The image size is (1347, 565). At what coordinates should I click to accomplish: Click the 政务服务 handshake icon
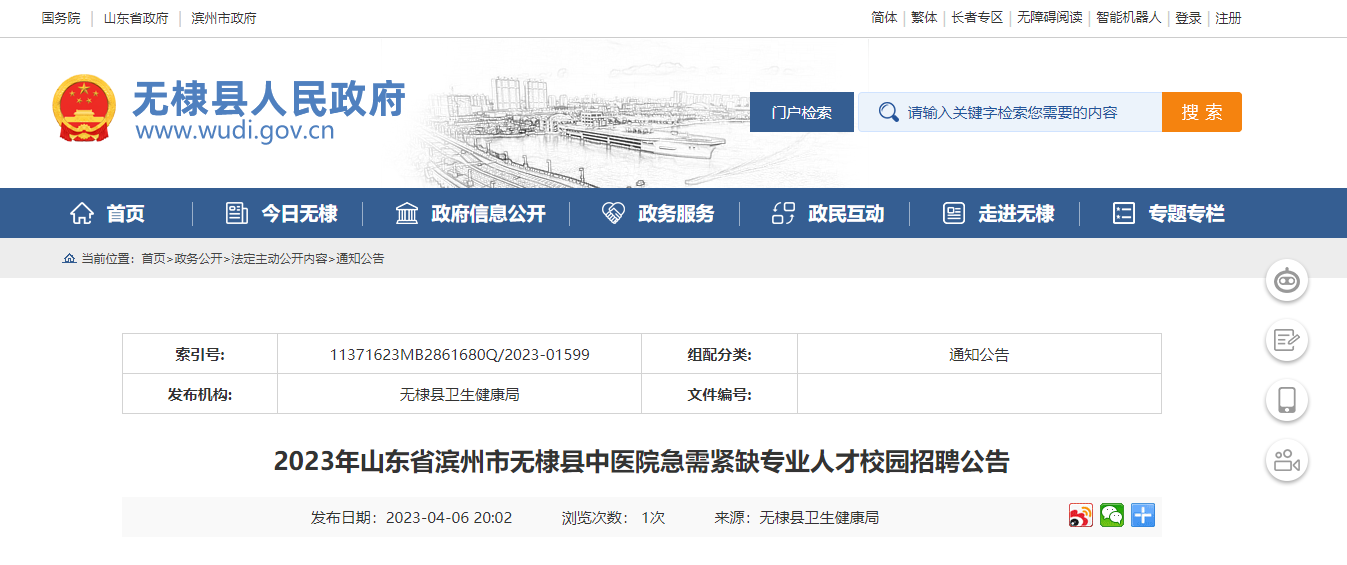(613, 213)
